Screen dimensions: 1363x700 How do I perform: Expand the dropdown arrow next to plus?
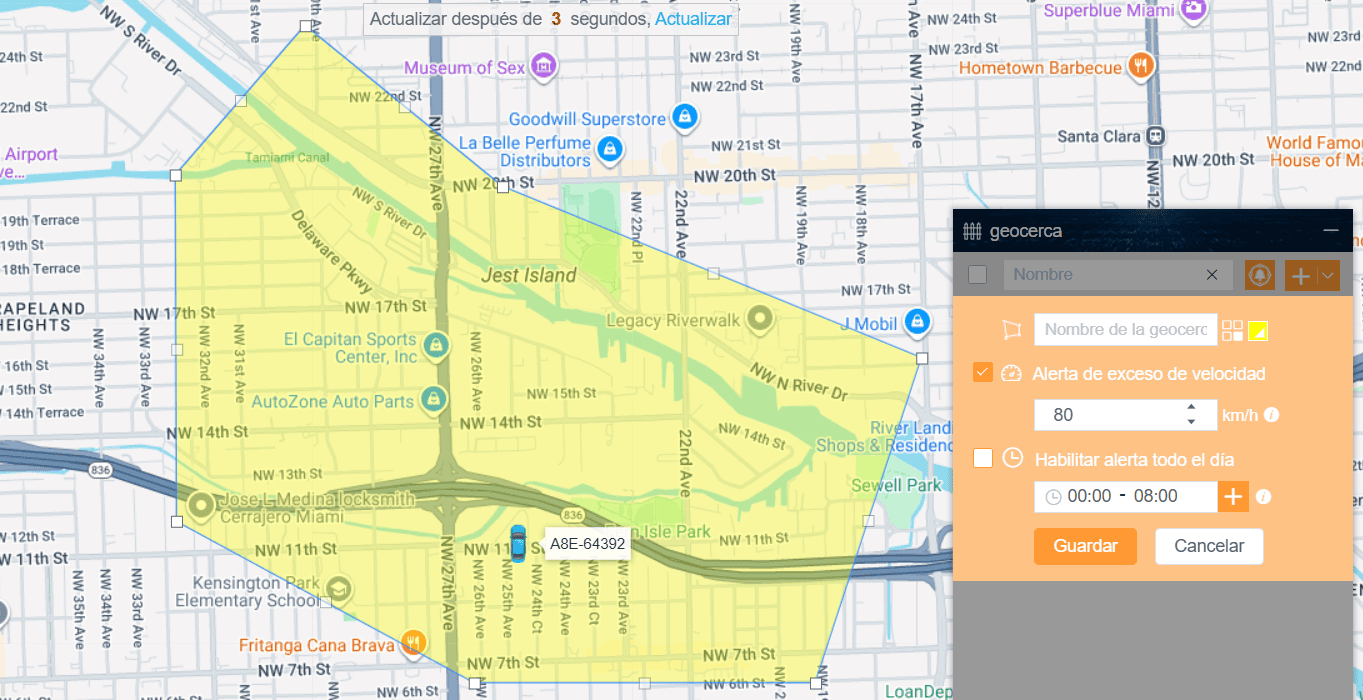point(1327,275)
